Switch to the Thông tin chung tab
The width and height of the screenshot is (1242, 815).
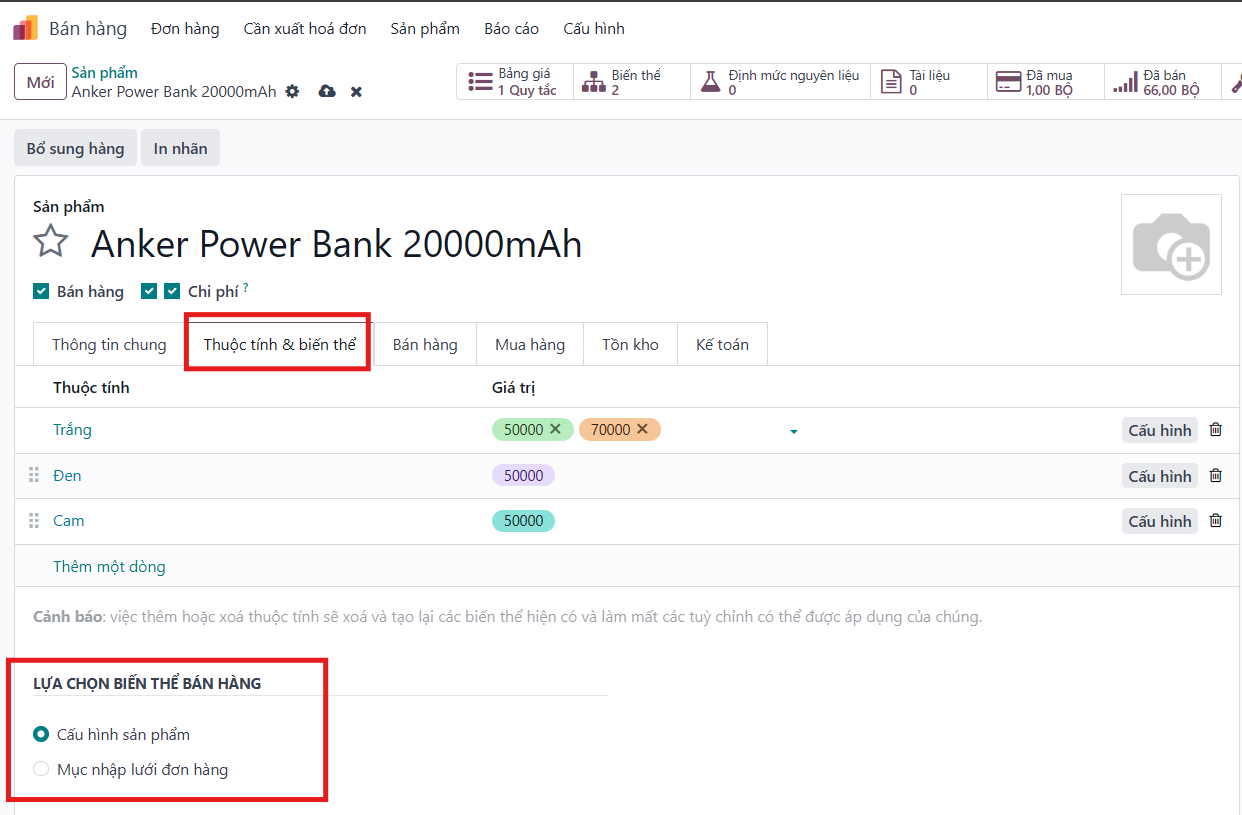point(109,344)
